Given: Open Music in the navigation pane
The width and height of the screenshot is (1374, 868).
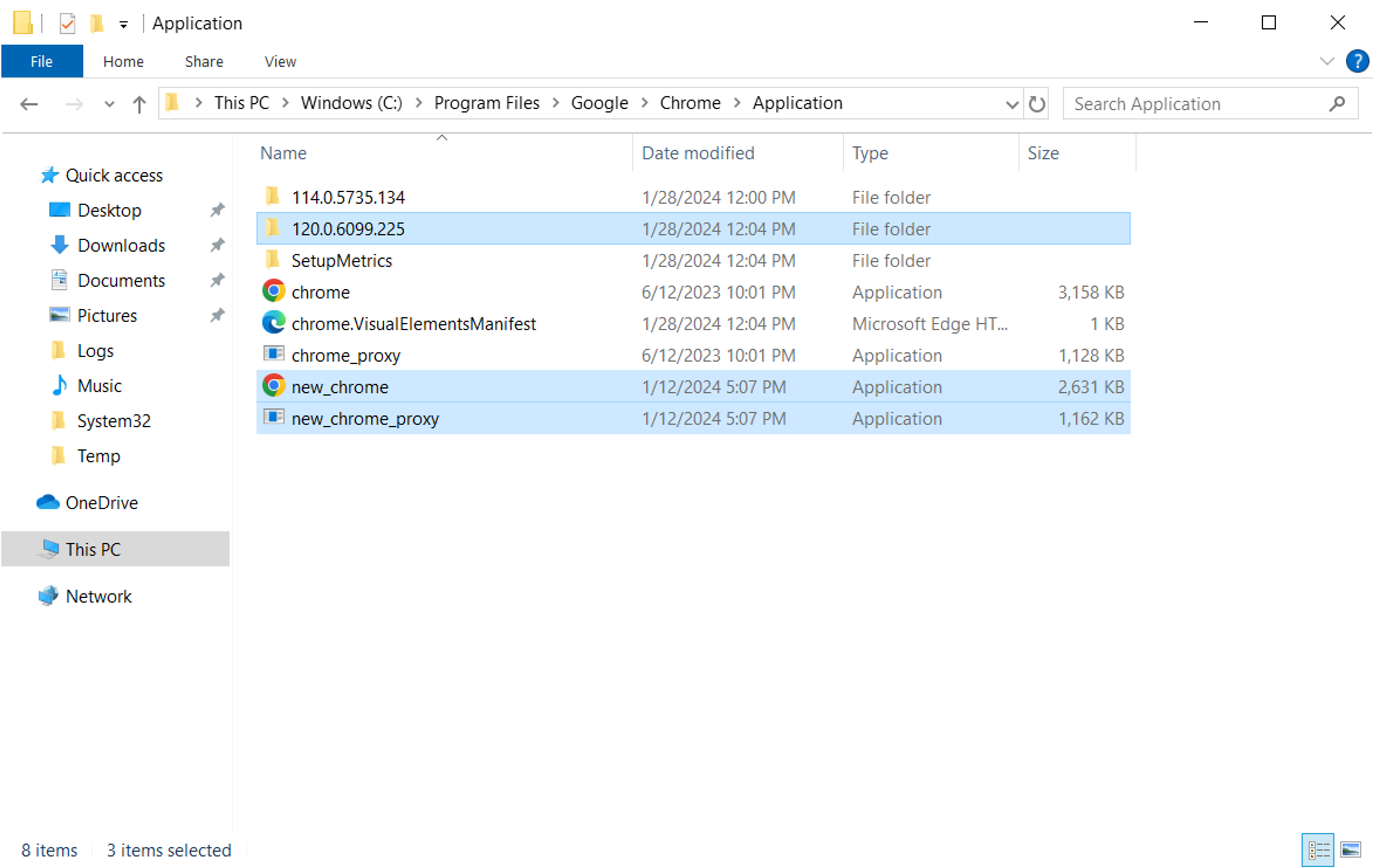Looking at the screenshot, I should (x=99, y=386).
